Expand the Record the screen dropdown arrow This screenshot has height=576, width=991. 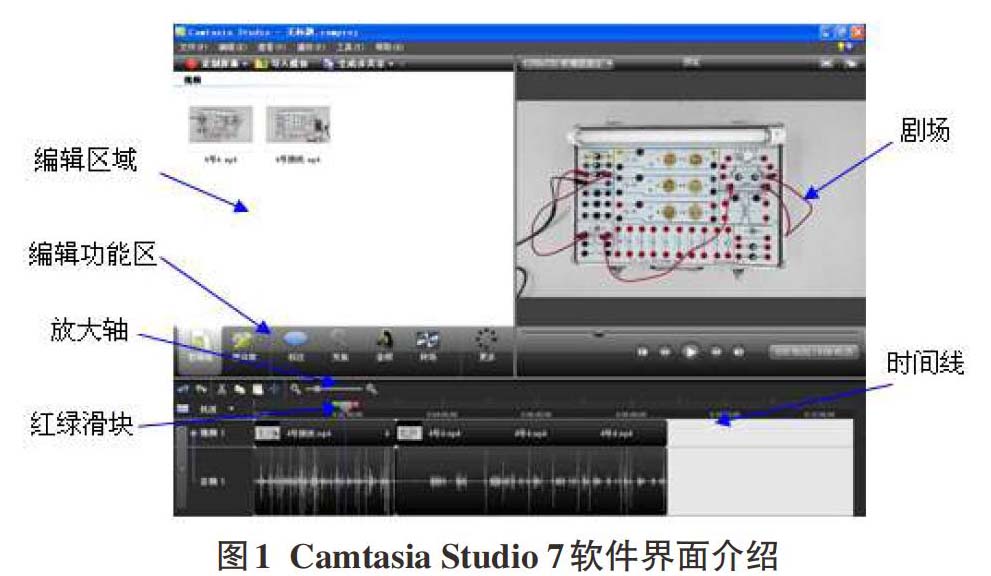coord(246,63)
